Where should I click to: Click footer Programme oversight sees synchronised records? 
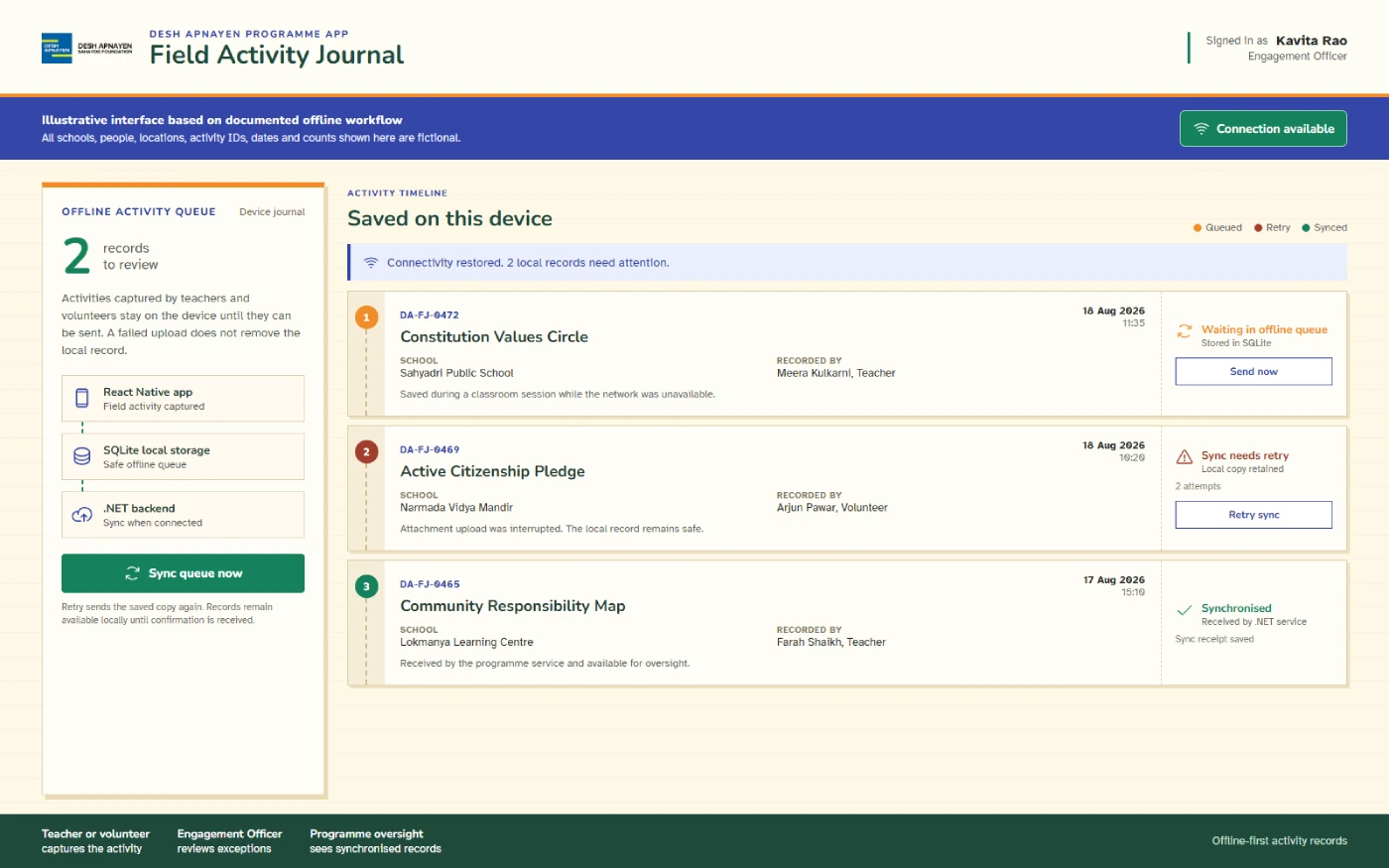coord(375,841)
